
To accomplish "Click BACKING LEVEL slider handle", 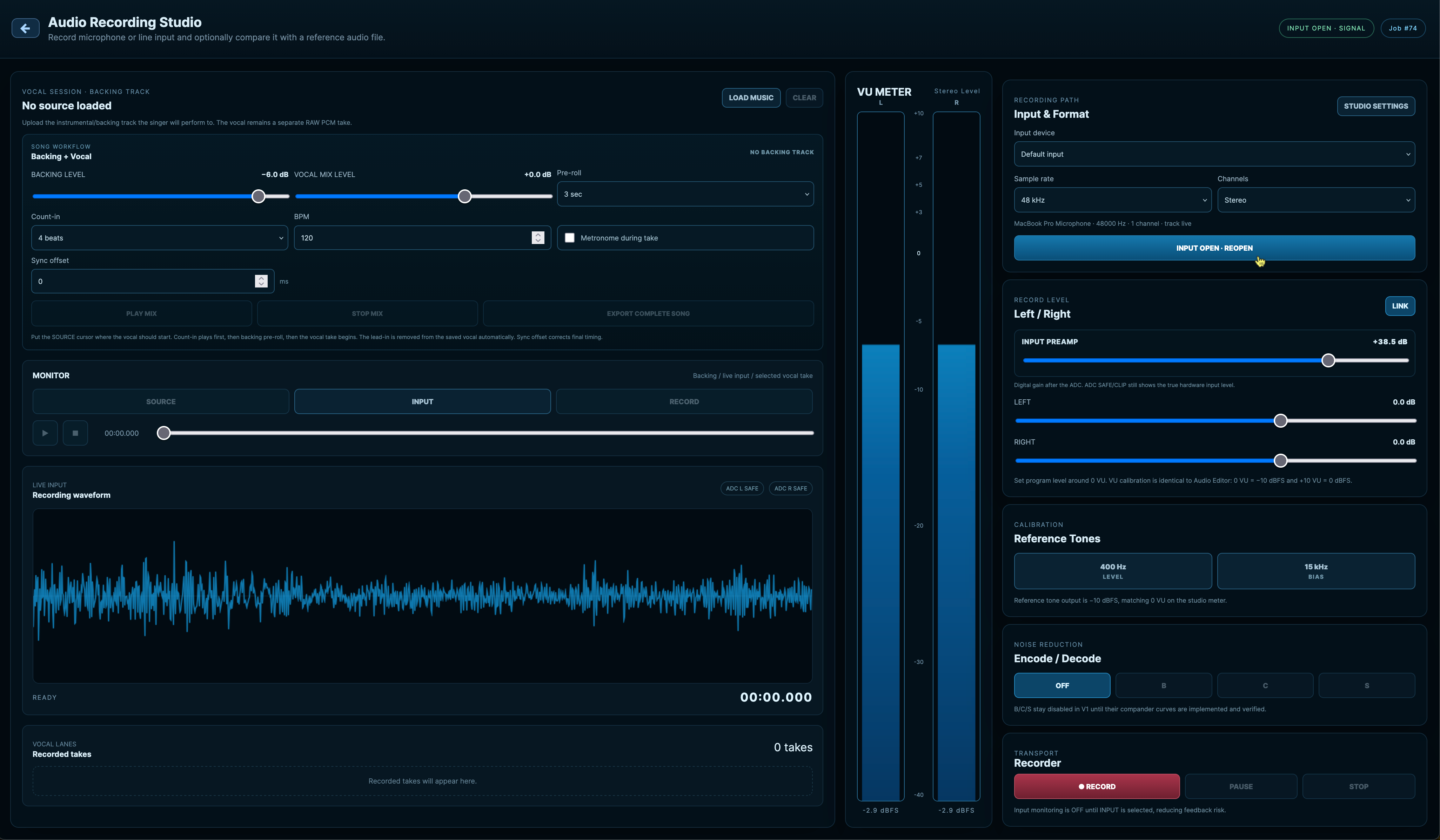I will click(x=258, y=196).
